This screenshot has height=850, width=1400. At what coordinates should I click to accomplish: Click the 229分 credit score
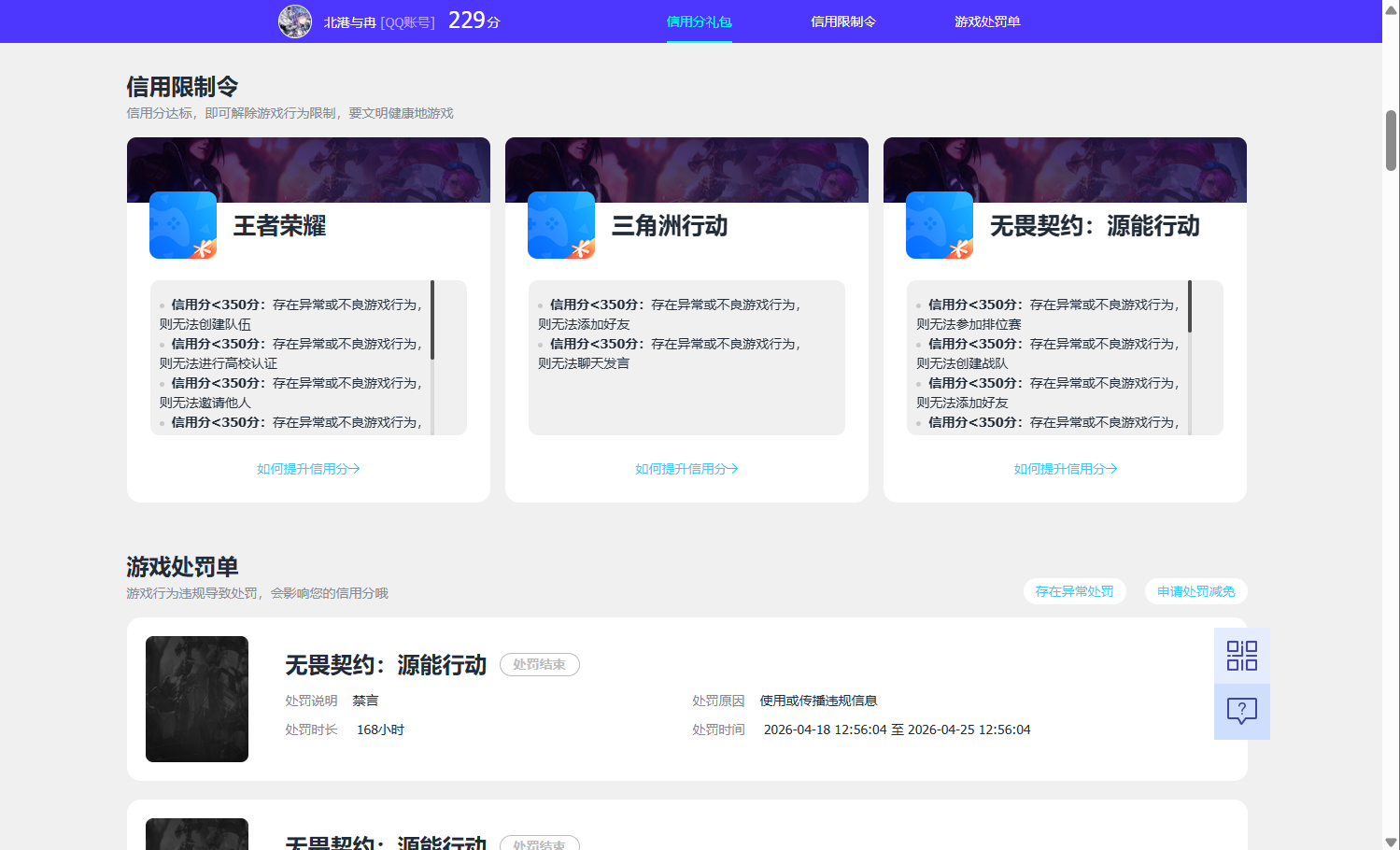[x=474, y=21]
